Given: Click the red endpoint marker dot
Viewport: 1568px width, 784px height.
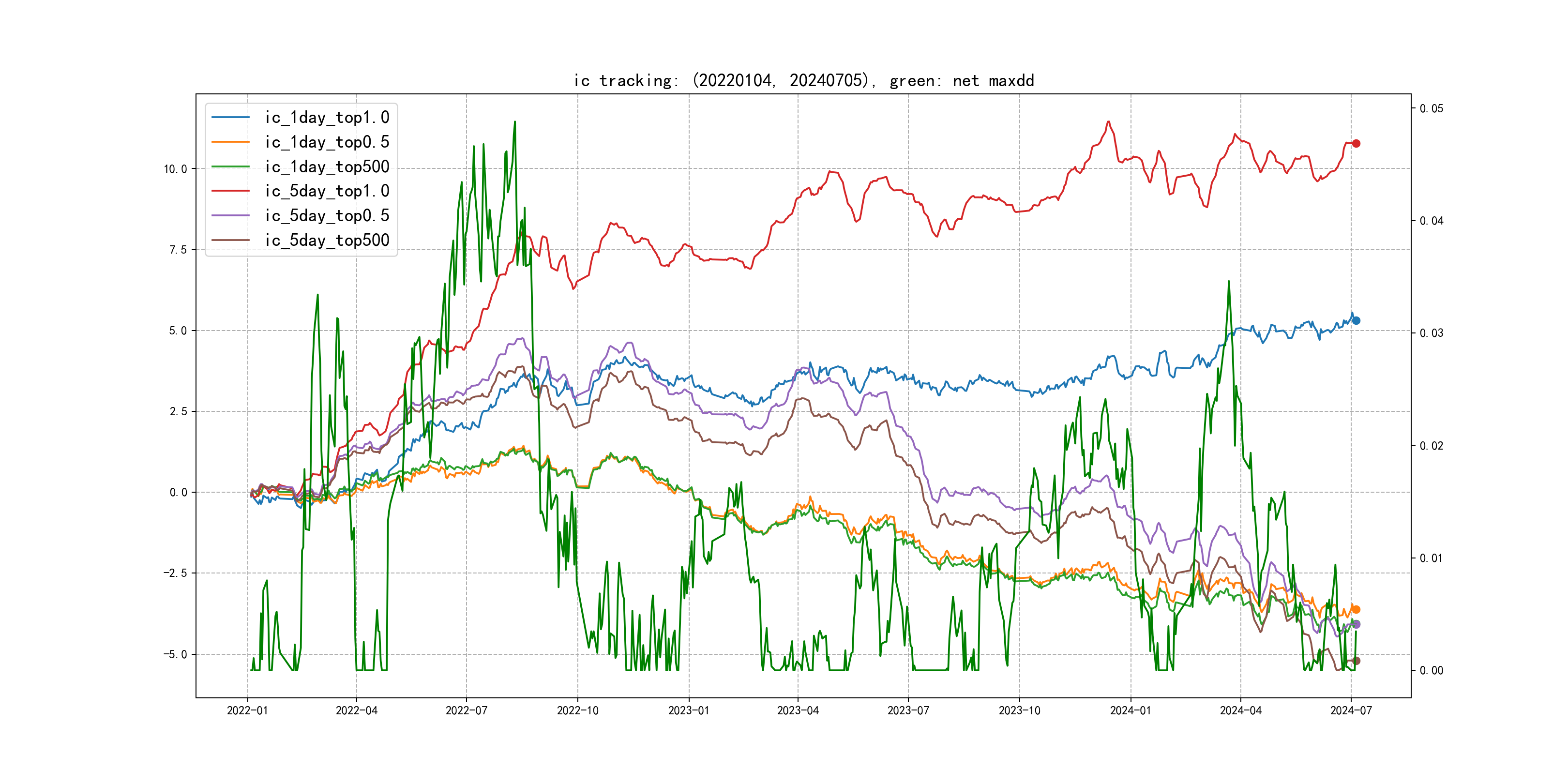Looking at the screenshot, I should click(1356, 144).
